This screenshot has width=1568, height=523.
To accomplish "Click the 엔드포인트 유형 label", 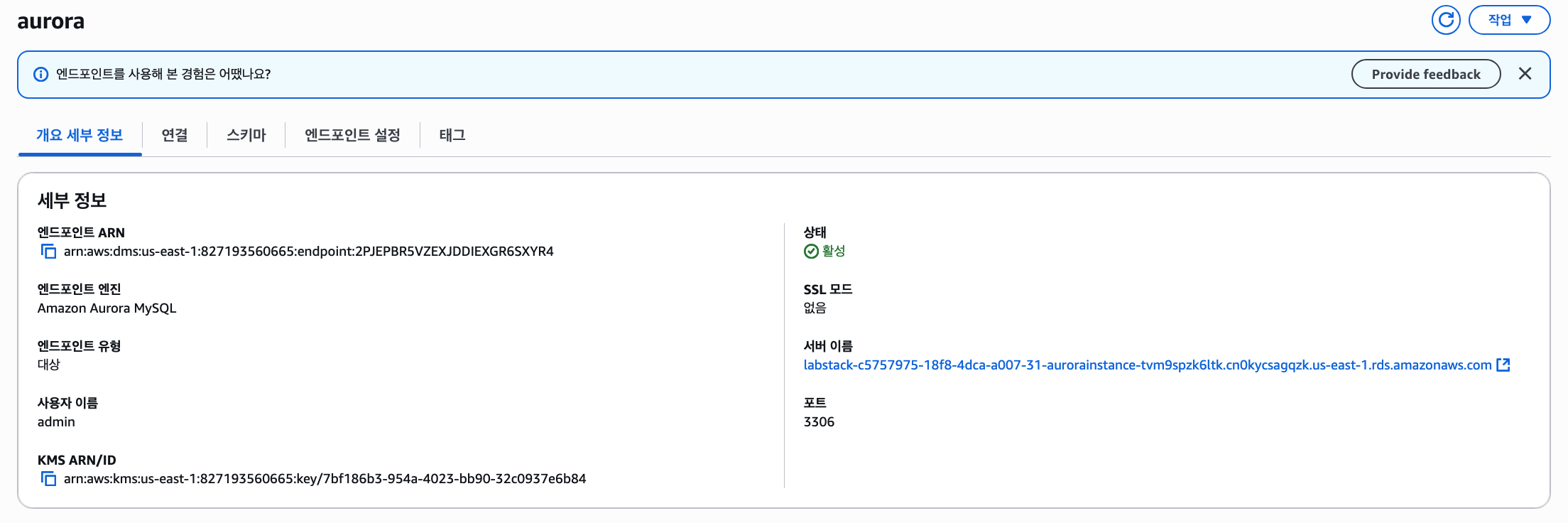I will 80,346.
